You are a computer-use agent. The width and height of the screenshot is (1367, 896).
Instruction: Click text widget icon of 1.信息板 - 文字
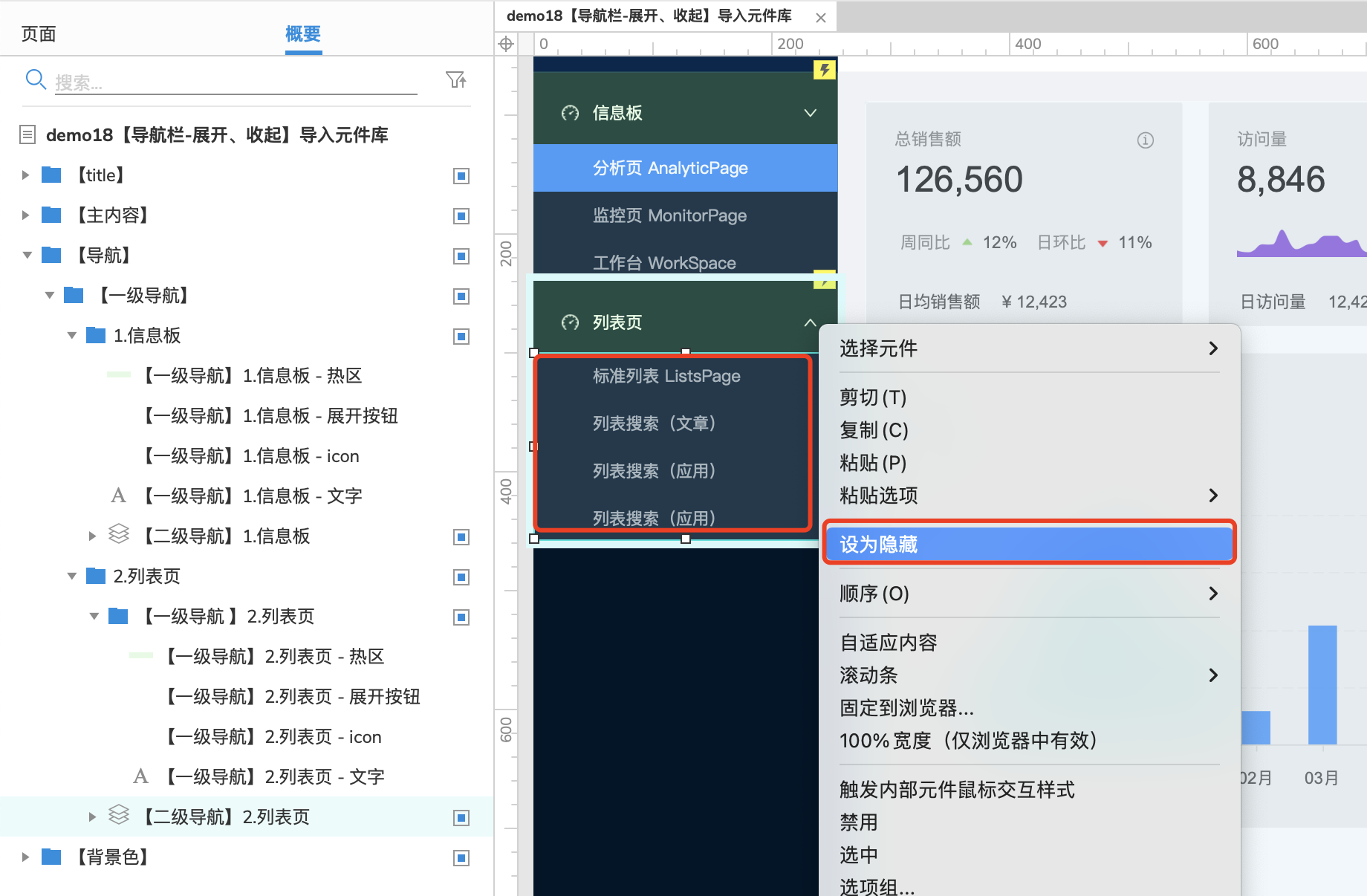[x=118, y=496]
